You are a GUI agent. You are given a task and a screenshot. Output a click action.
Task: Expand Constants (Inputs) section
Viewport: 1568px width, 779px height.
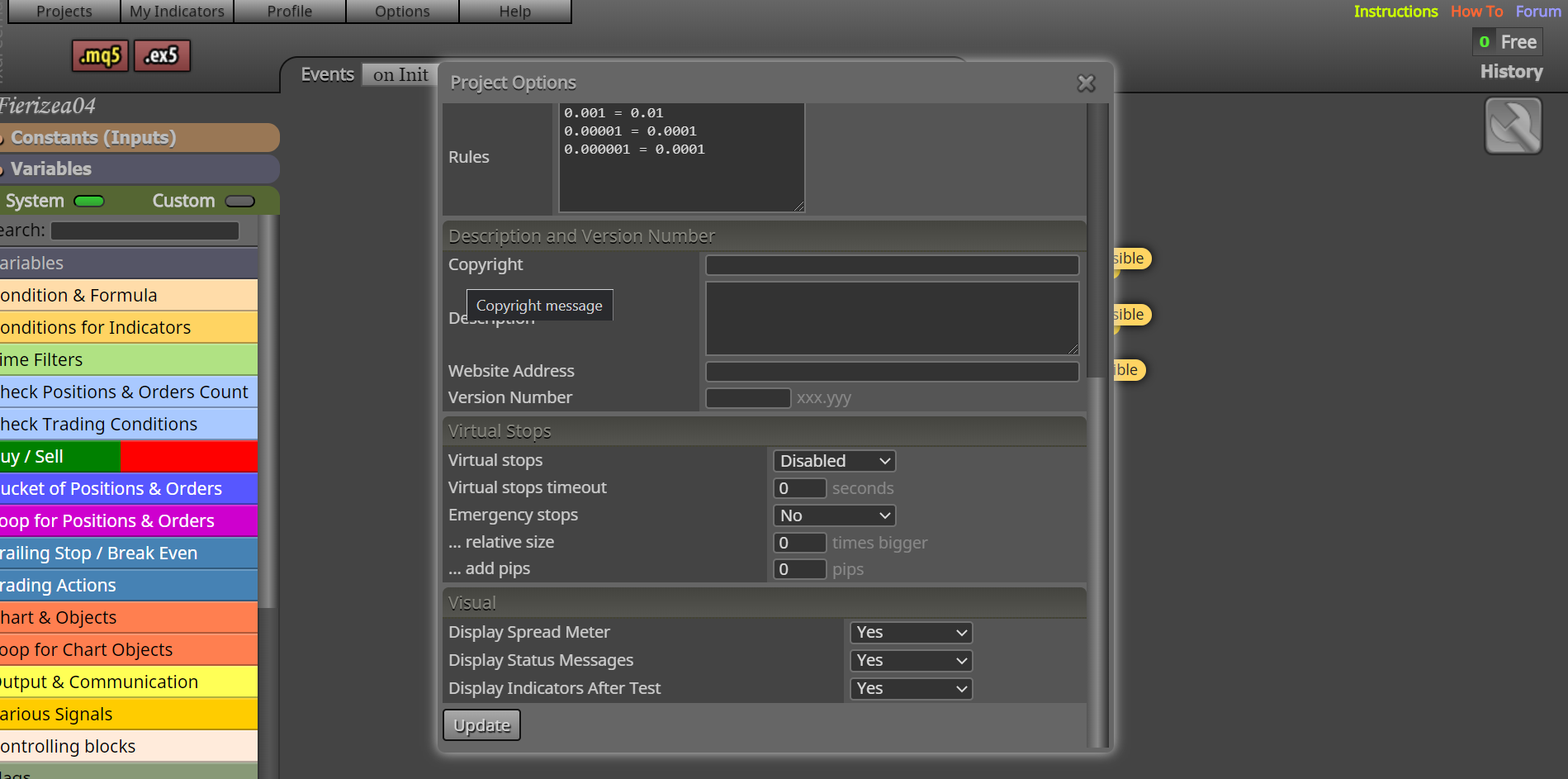(140, 138)
